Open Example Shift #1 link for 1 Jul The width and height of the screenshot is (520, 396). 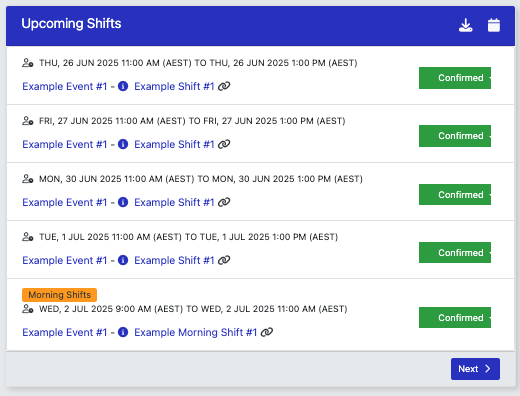pyautogui.click(x=174, y=260)
